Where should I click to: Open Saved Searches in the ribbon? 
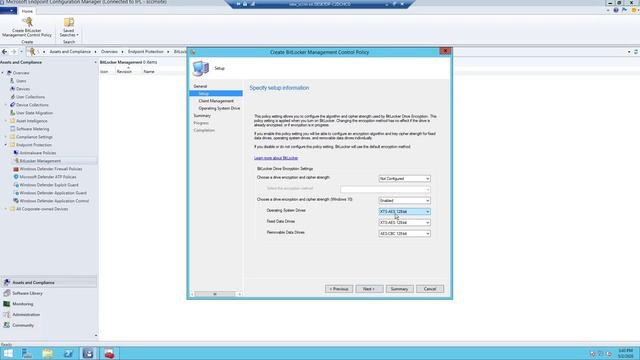click(69, 27)
